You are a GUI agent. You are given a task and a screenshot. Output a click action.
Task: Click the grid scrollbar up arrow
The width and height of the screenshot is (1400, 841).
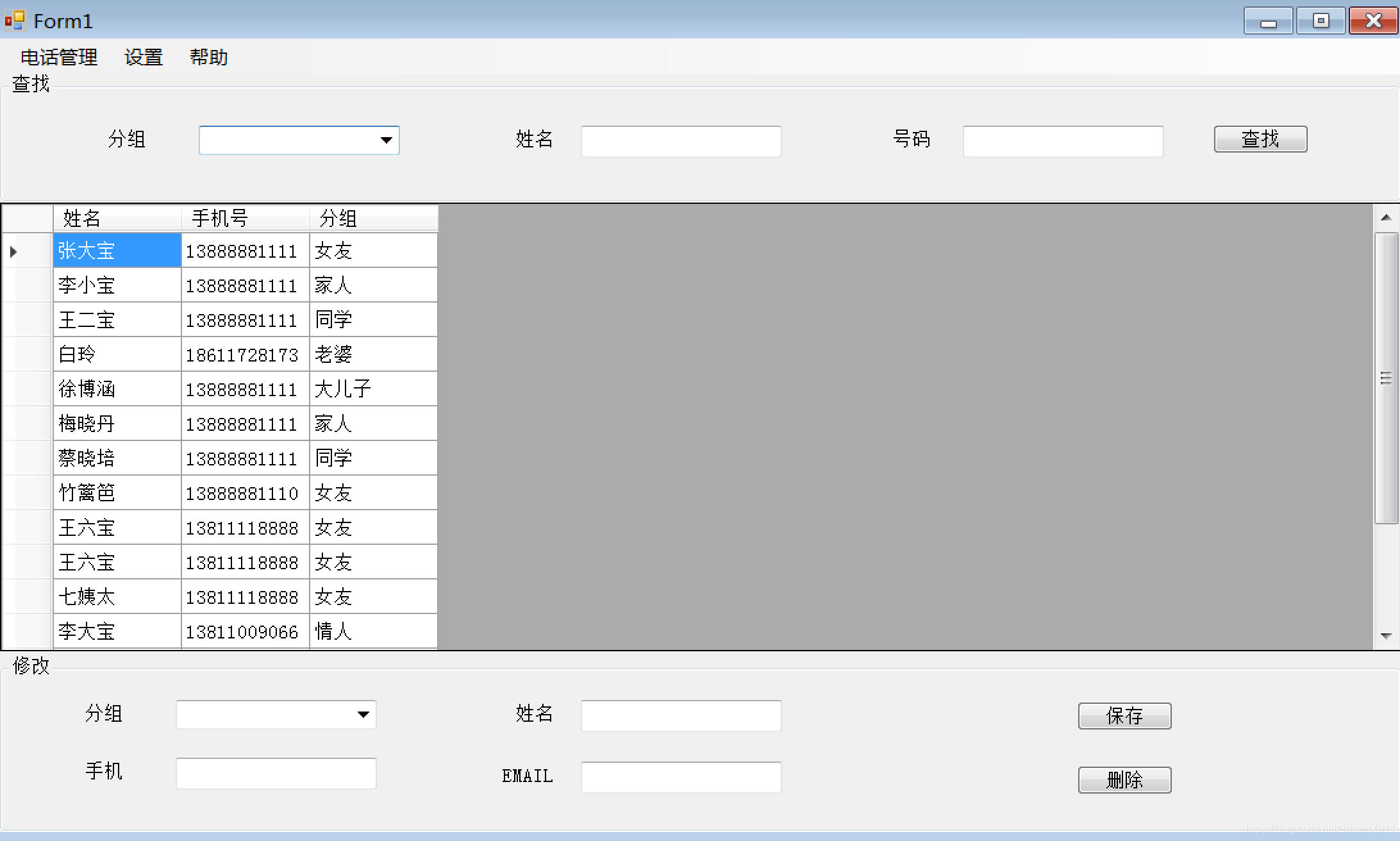click(x=1386, y=218)
